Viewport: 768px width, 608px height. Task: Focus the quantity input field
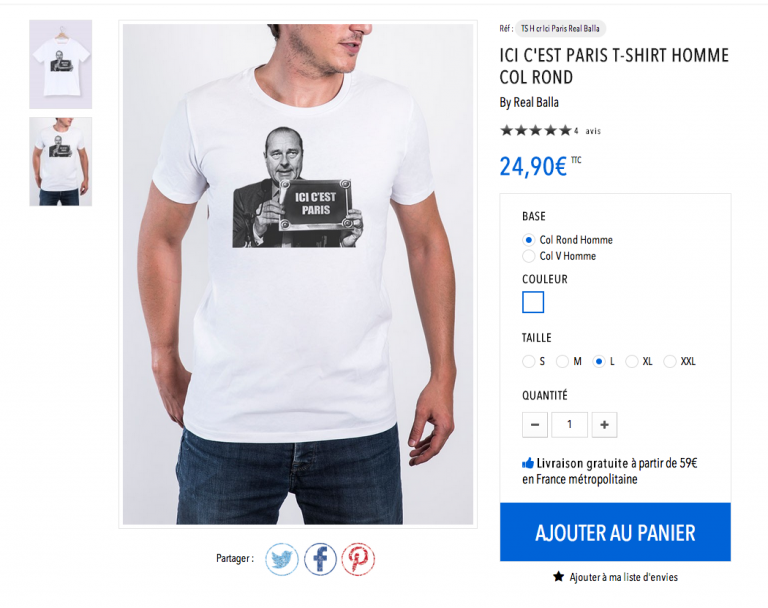(x=570, y=424)
